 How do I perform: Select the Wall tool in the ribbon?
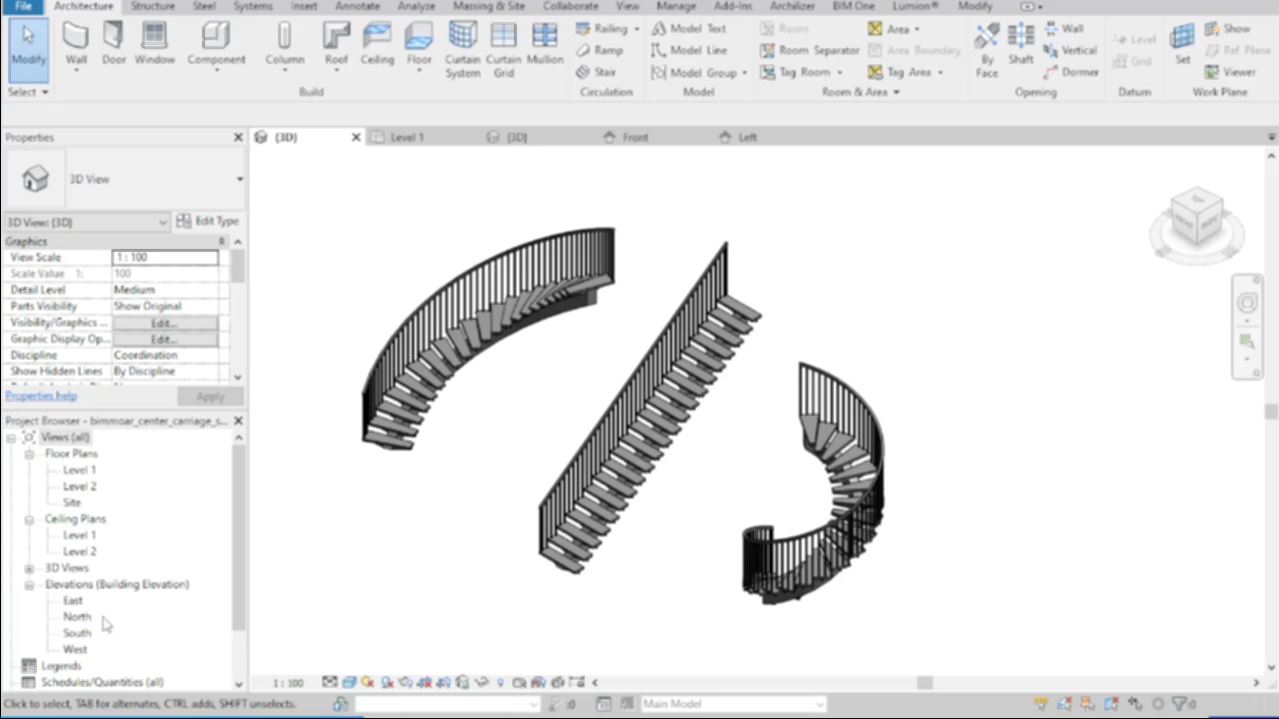(x=76, y=43)
